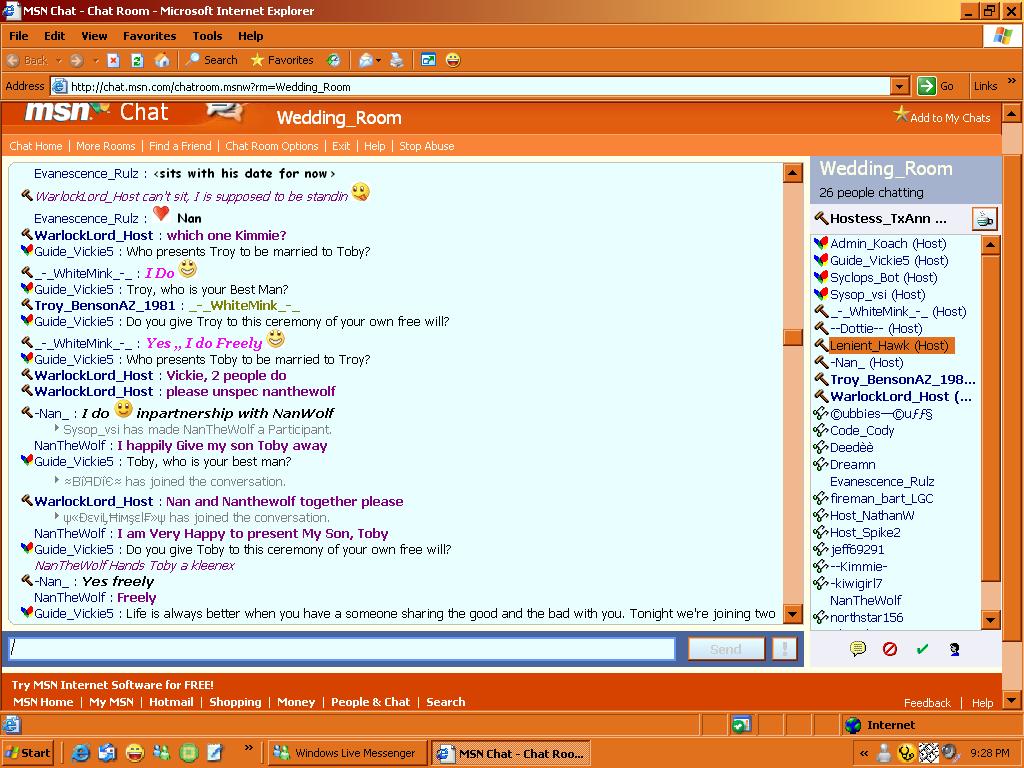Click the chat log scrollbar thumb
Image resolution: width=1024 pixels, height=768 pixels.
coord(792,337)
